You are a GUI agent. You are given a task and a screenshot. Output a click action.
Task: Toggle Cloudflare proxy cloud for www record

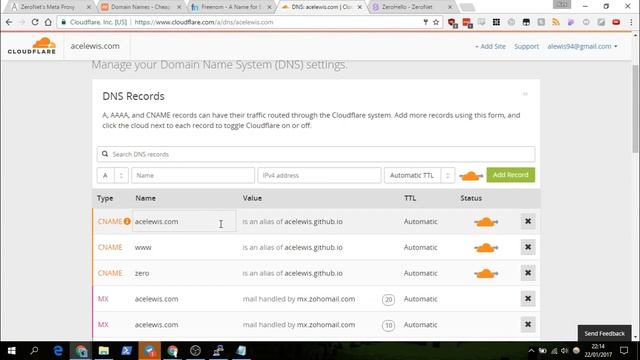[x=486, y=248]
